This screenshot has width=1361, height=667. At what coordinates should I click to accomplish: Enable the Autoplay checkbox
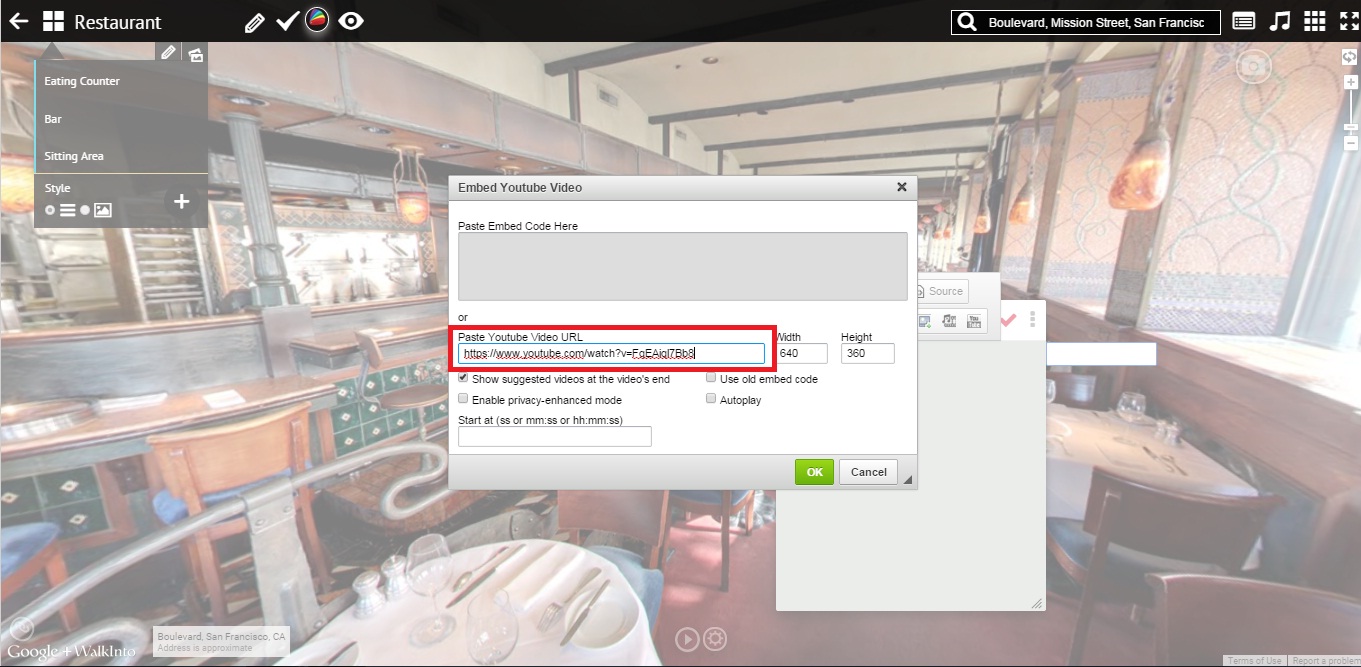pos(711,398)
